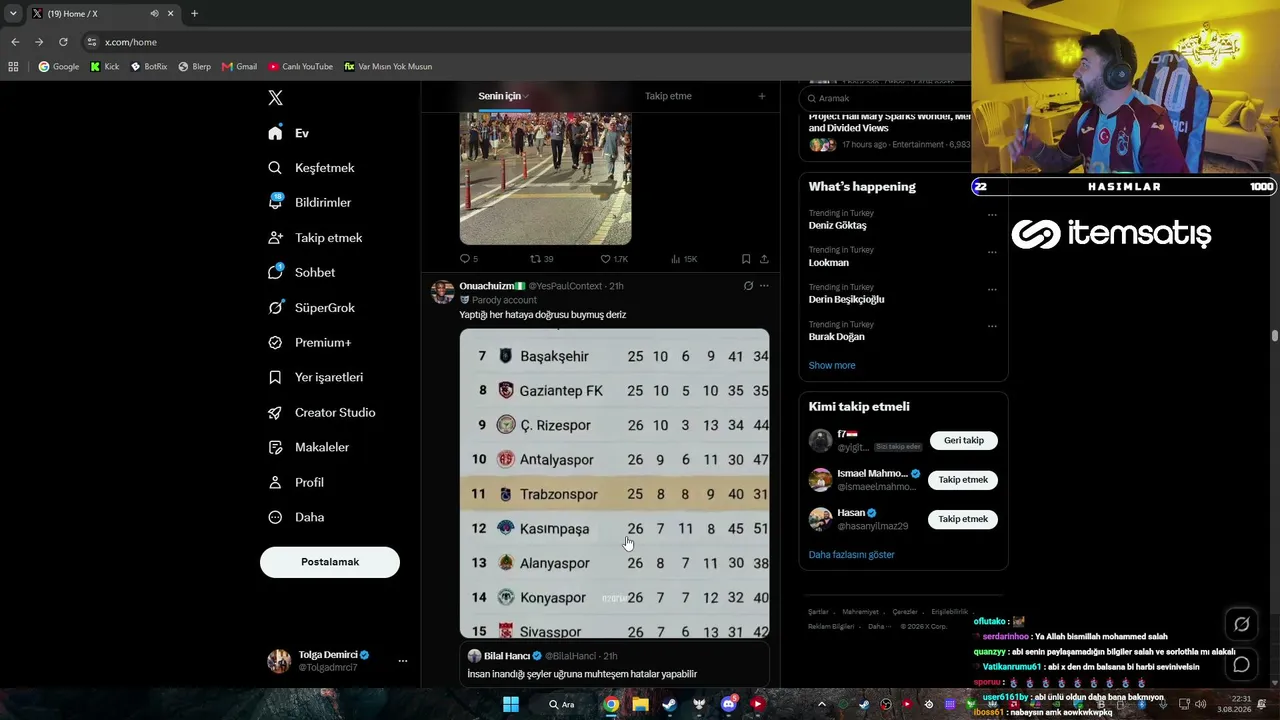Image resolution: width=1280 pixels, height=720 pixels.
Task: Open more options for Deniz Göktaş trend
Action: [x=992, y=215]
